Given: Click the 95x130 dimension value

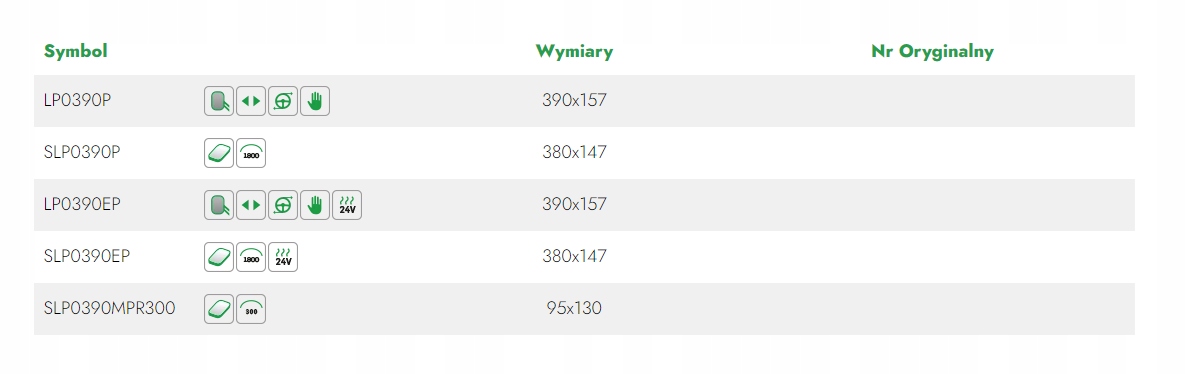Looking at the screenshot, I should (x=574, y=308).
